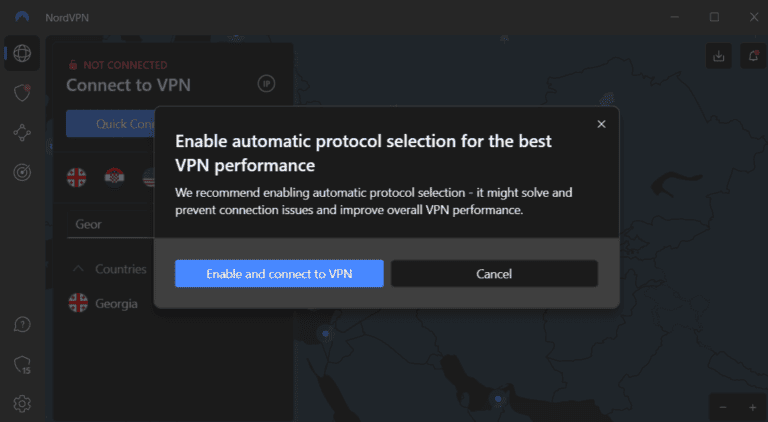Open the help question mark icon
768x422 pixels.
tap(22, 325)
